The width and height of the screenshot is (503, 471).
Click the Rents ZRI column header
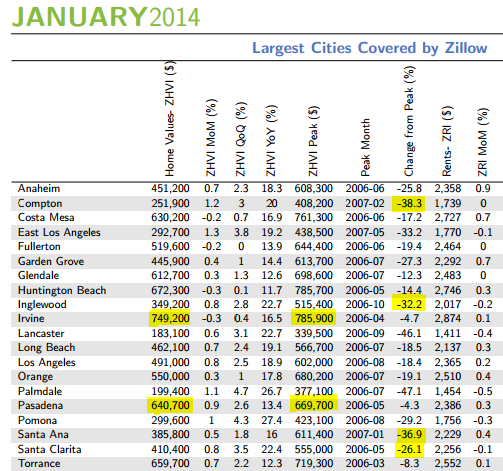[447, 141]
